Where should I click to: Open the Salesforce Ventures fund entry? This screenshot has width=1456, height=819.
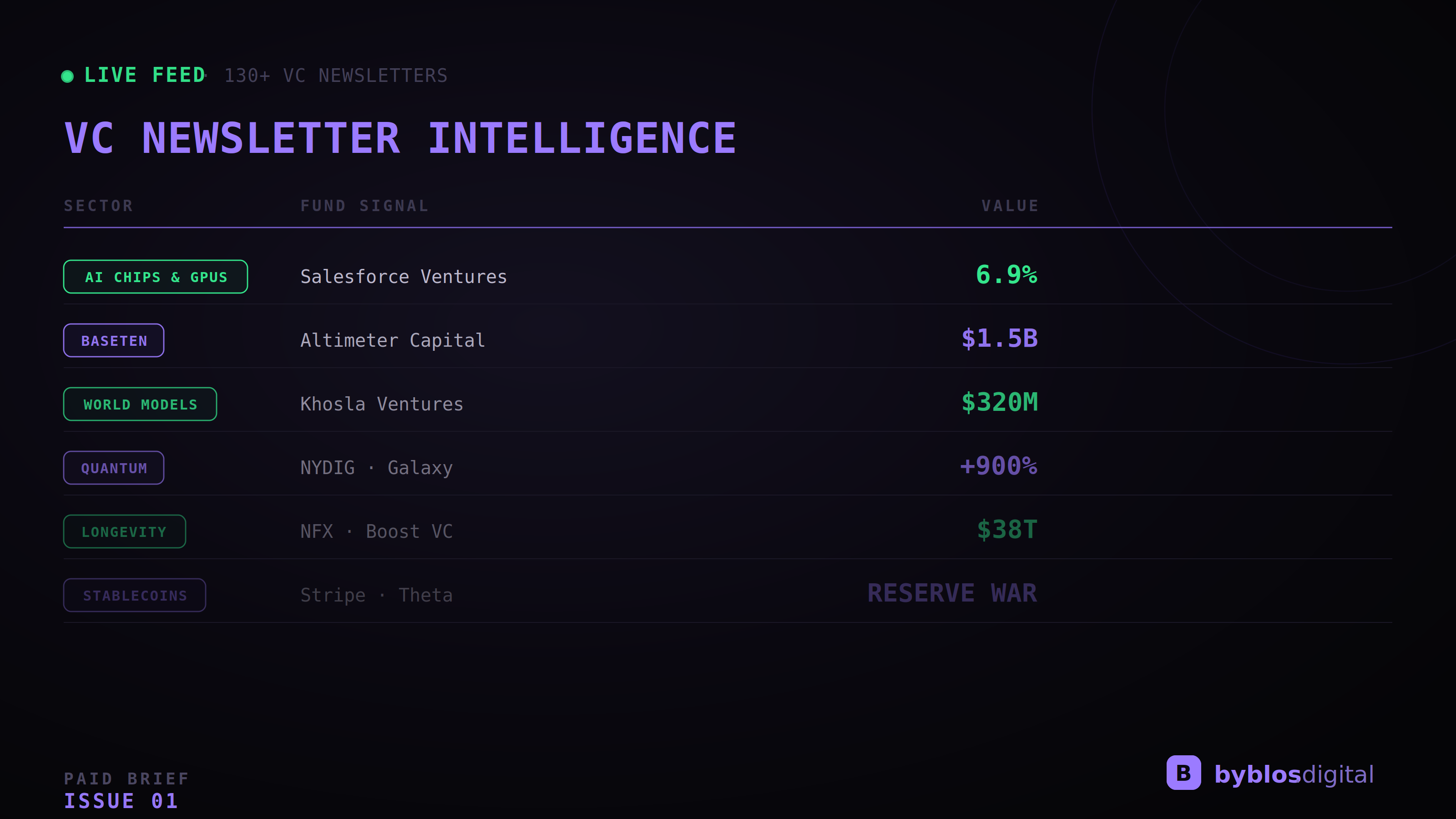tap(404, 277)
